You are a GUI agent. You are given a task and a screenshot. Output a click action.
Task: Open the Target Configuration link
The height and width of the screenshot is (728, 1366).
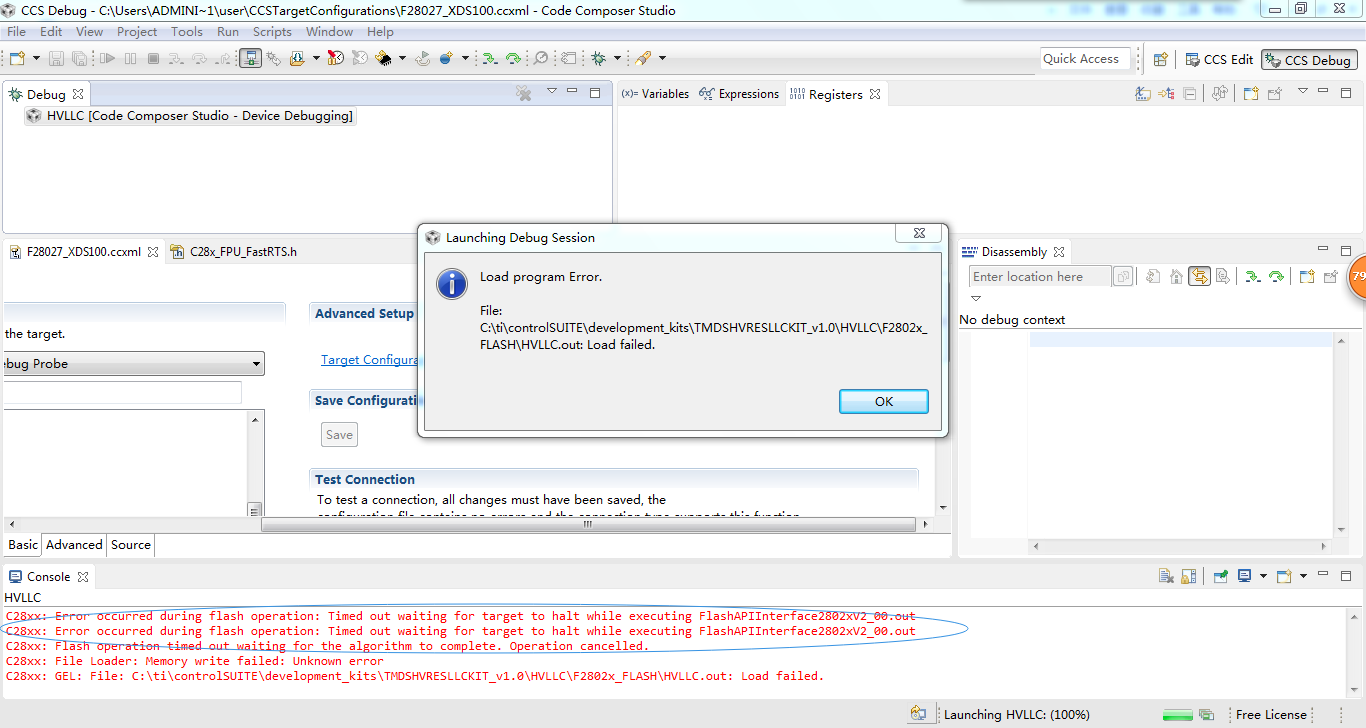370,360
